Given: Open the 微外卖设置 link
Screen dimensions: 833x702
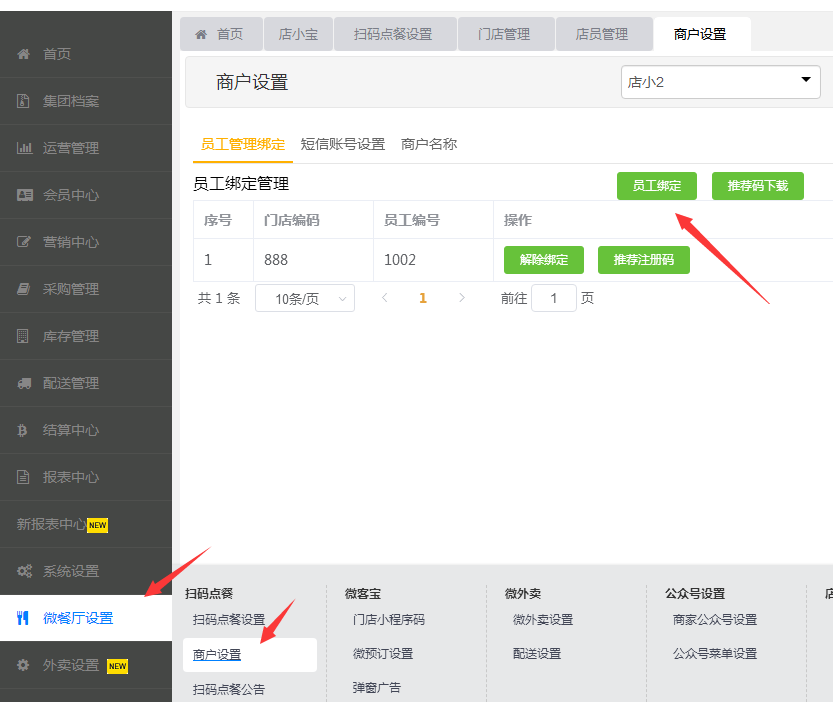Looking at the screenshot, I should 543,620.
